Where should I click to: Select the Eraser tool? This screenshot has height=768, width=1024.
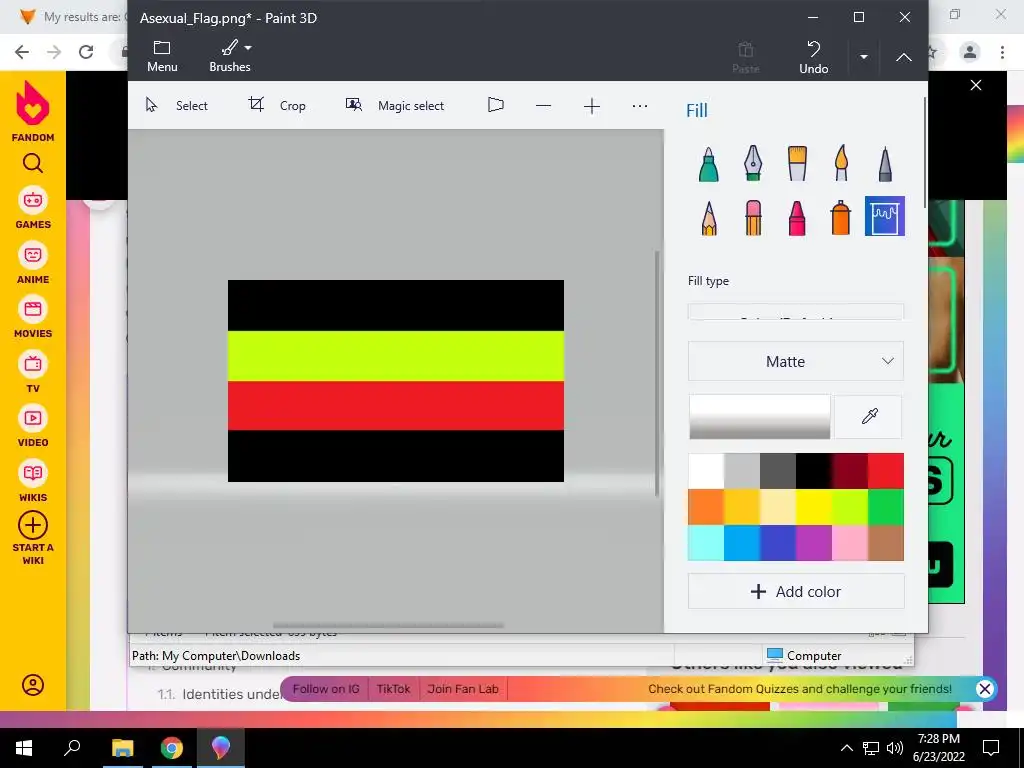(753, 217)
